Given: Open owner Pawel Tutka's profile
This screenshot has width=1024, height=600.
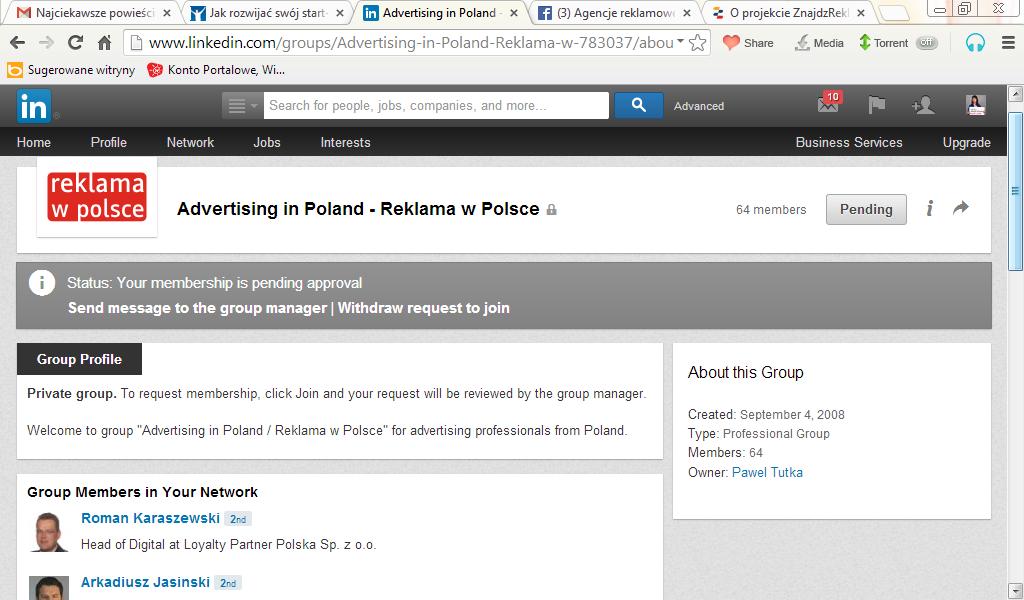Looking at the screenshot, I should [x=767, y=473].
